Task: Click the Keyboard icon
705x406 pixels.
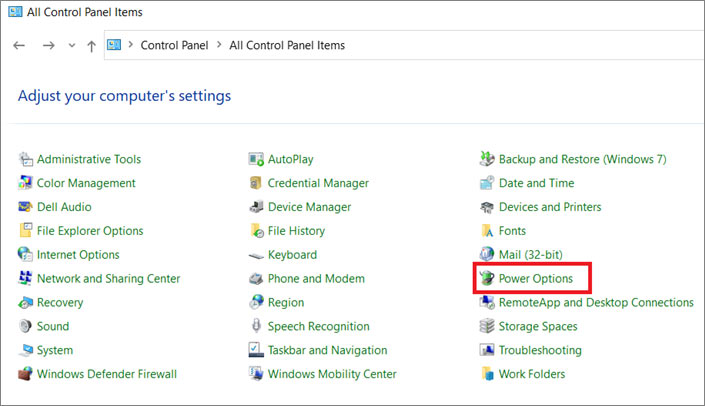Action: 256,255
